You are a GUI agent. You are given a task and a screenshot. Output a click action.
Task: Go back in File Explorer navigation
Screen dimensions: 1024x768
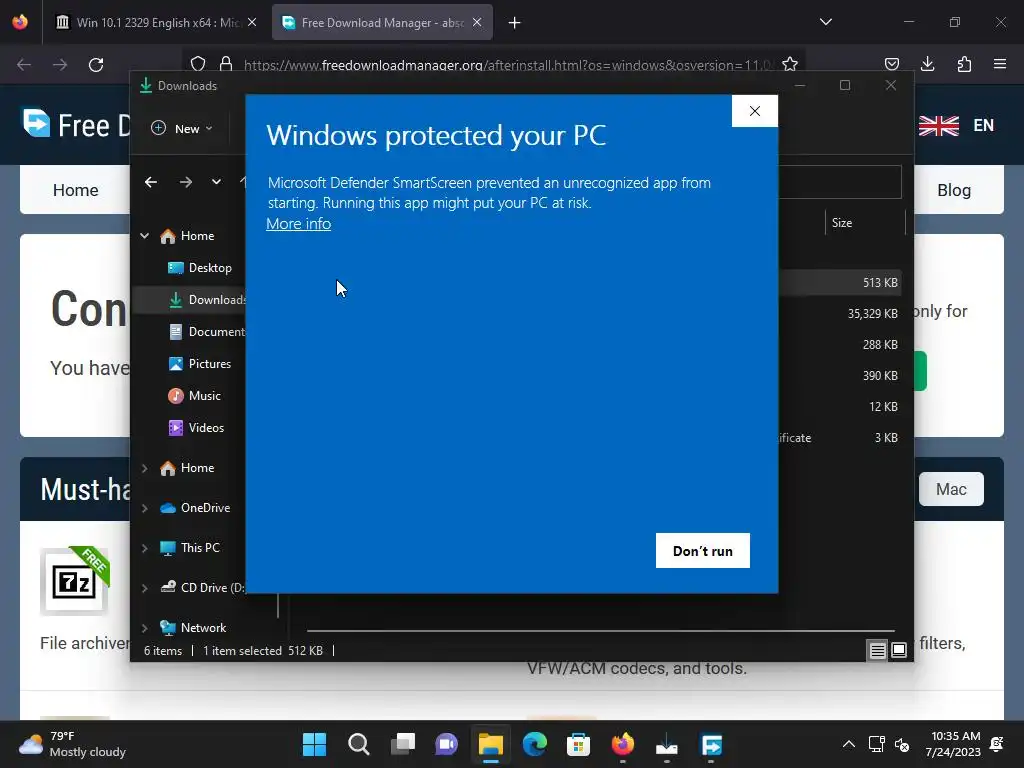pos(151,182)
